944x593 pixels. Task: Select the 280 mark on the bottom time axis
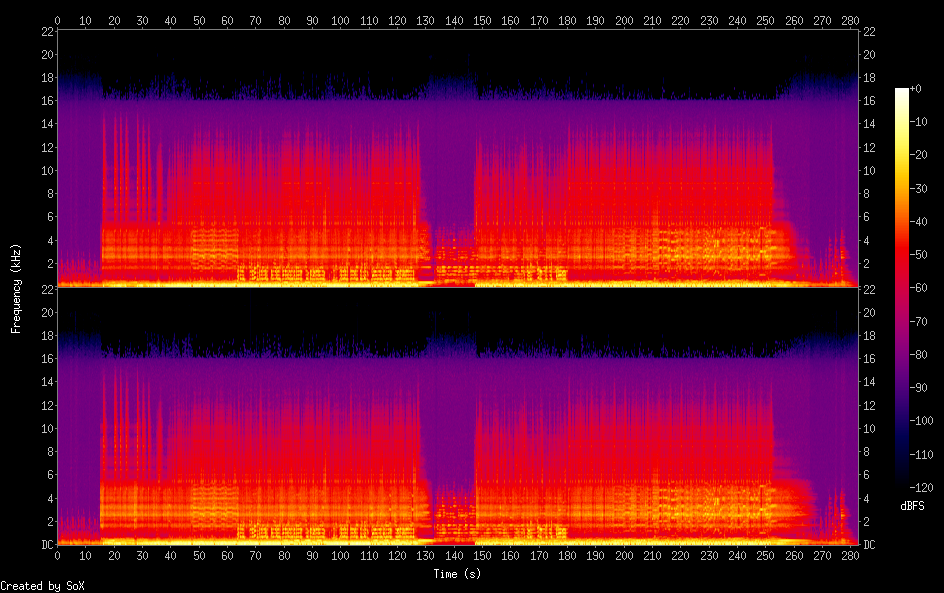(851, 555)
